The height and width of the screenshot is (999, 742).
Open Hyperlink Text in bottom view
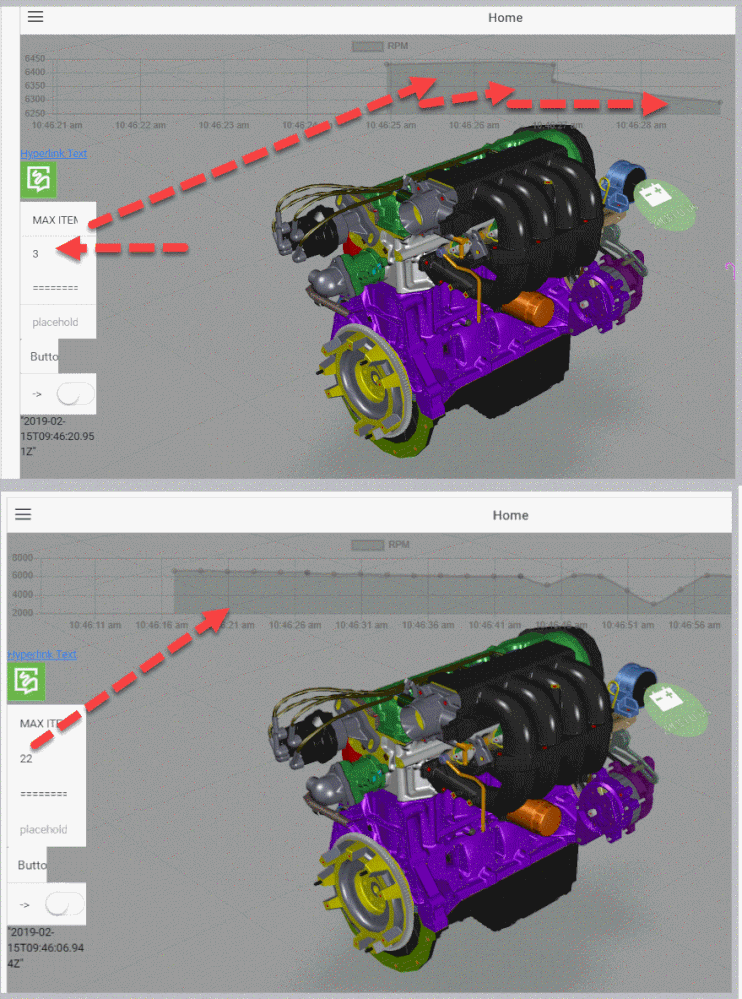coord(42,654)
